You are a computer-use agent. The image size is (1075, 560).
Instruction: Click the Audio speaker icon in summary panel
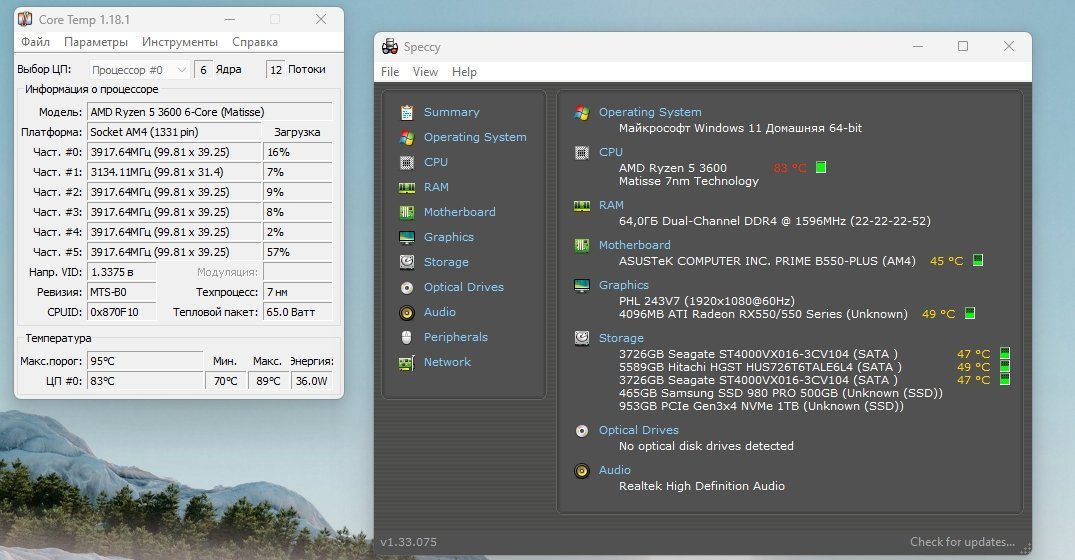[581, 471]
